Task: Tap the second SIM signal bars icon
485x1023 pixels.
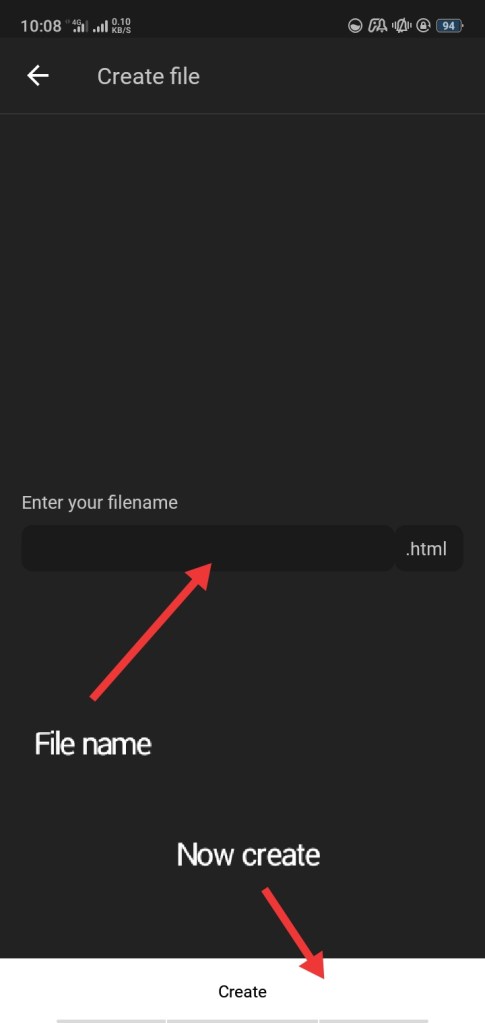Action: (101, 27)
